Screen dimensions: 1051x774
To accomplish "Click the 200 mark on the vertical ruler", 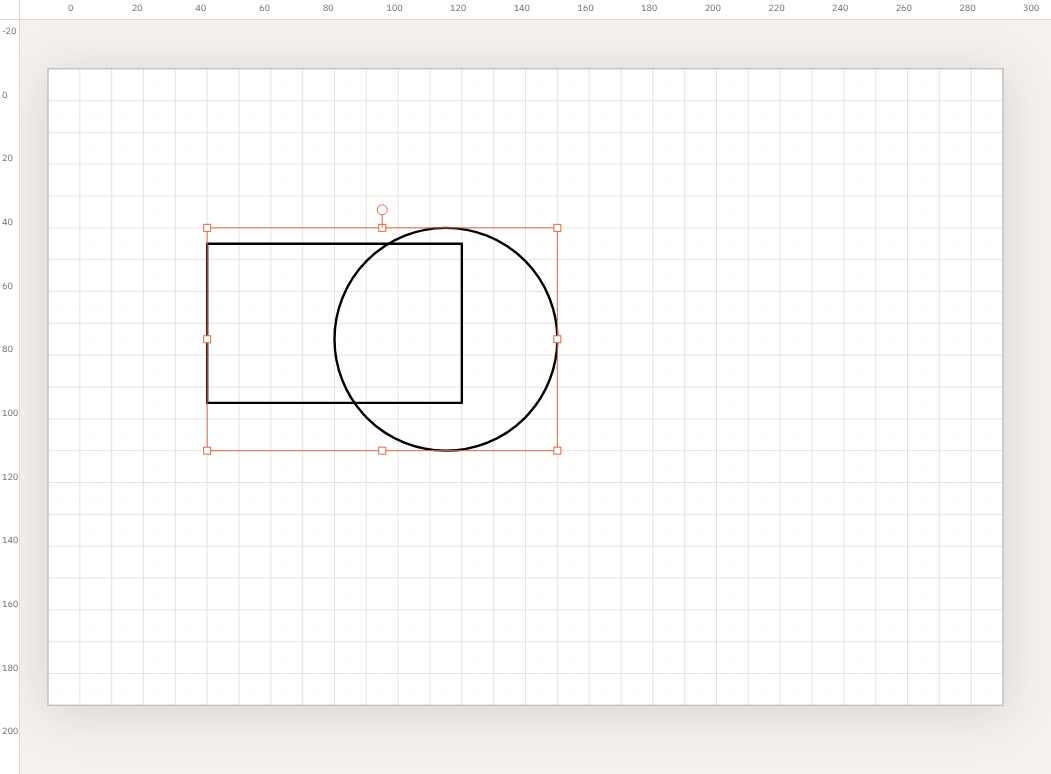I will click(10, 731).
